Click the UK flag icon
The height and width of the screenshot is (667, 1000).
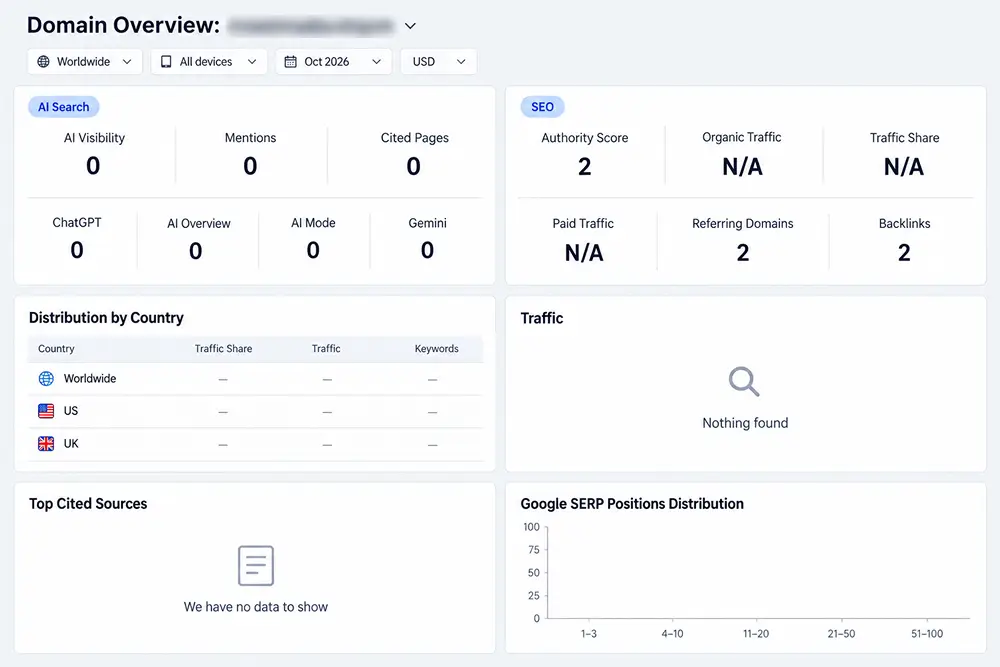click(x=46, y=444)
